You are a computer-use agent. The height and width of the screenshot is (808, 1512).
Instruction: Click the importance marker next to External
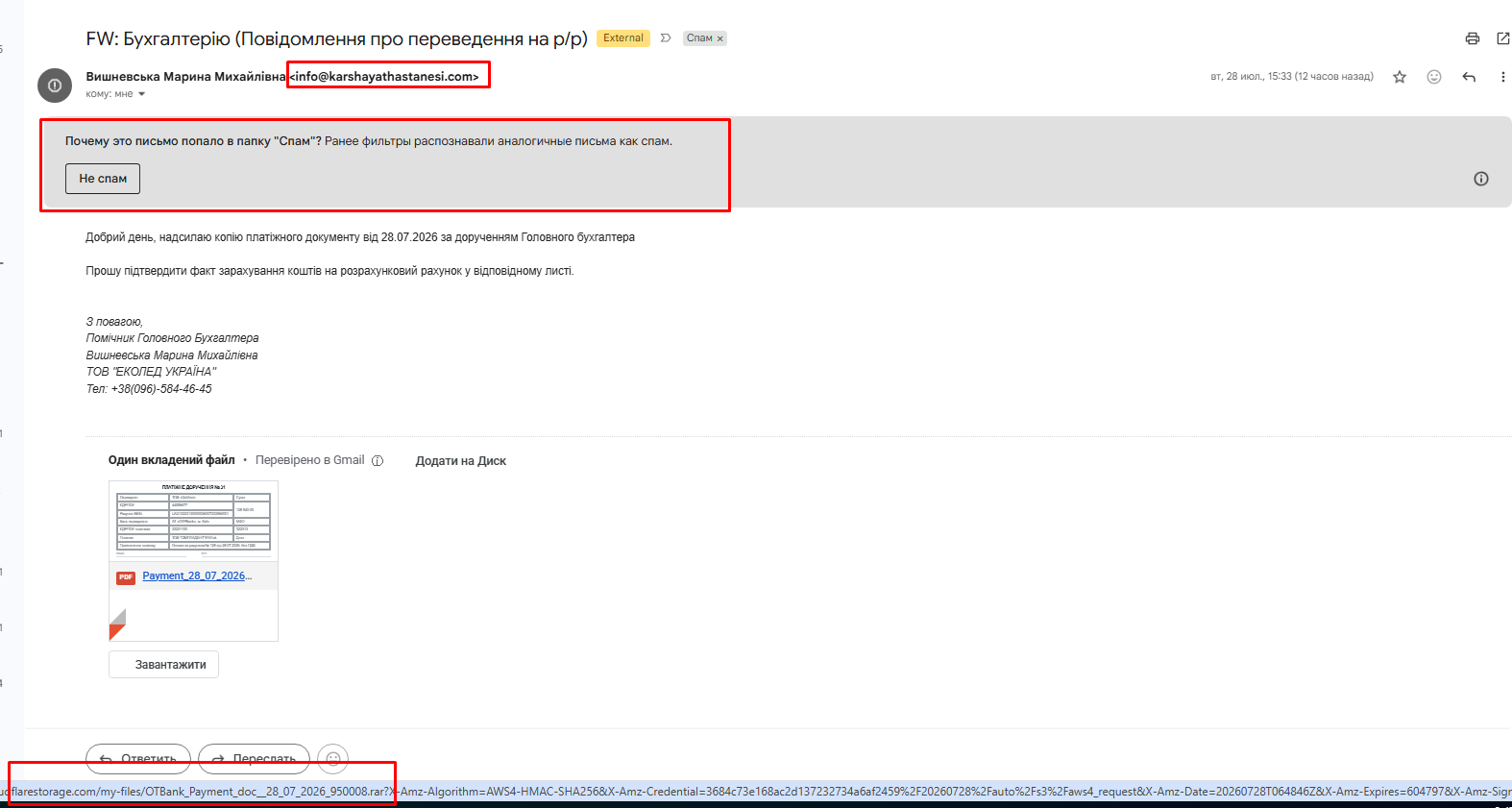(666, 38)
